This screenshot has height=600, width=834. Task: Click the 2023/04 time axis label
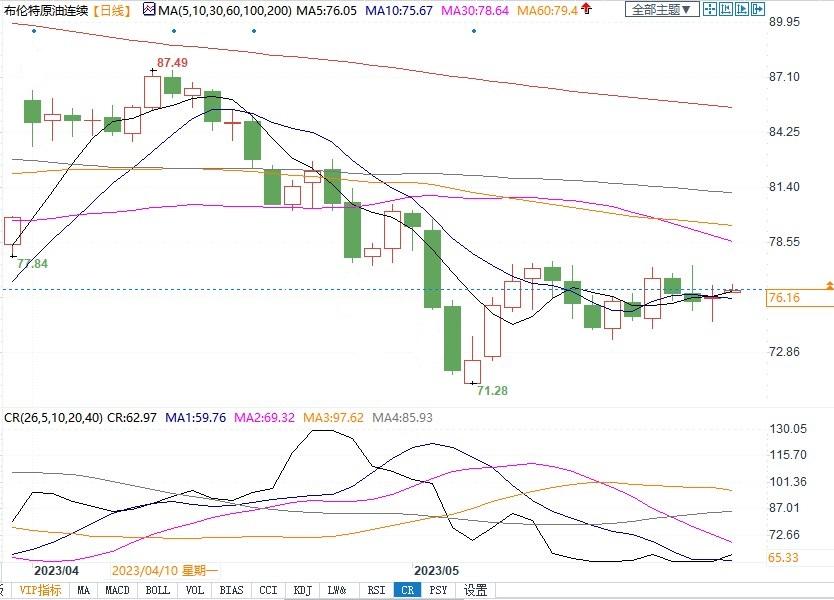[x=56, y=571]
